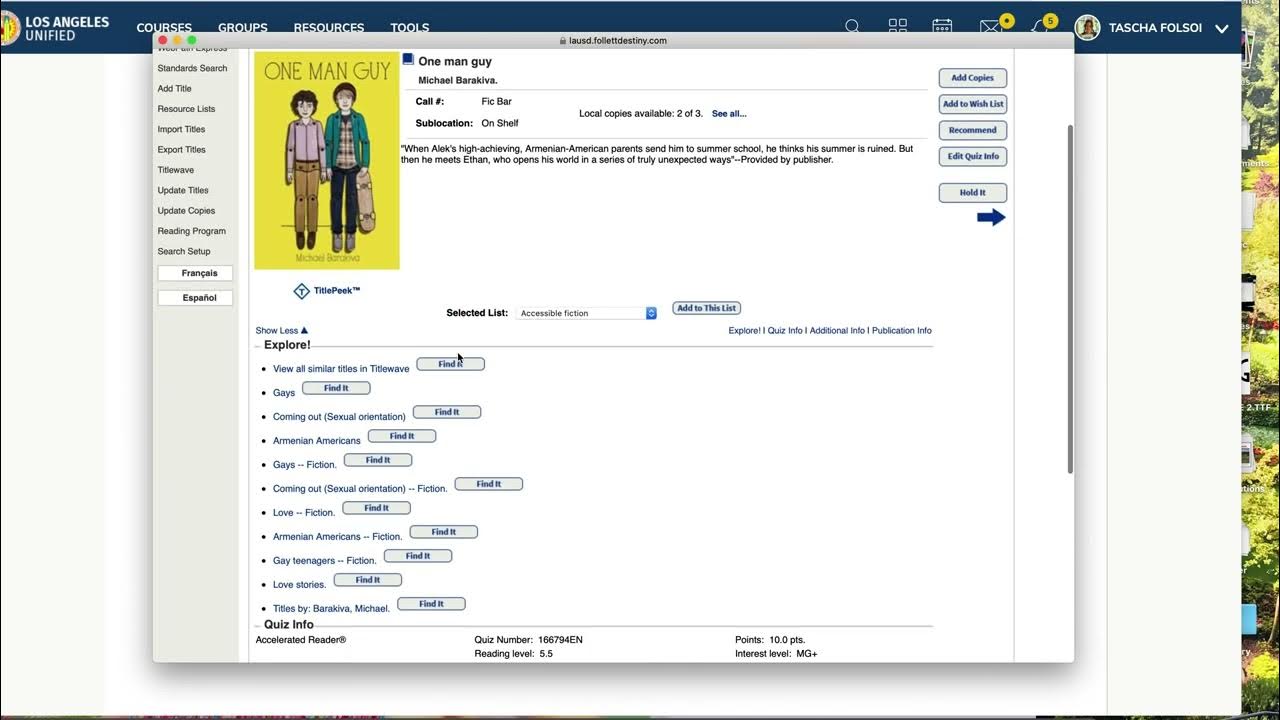
Task: Click Find It for Gay teenagers -- Fiction
Action: coord(418,556)
